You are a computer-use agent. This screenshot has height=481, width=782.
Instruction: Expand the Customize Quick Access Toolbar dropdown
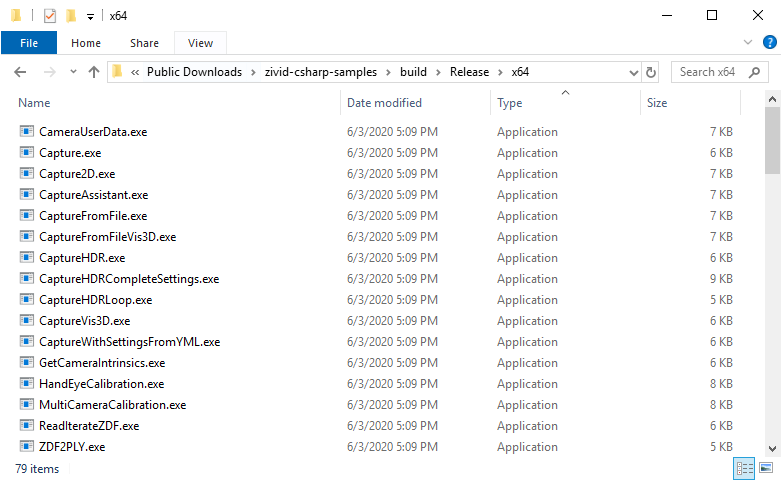pyautogui.click(x=90, y=16)
